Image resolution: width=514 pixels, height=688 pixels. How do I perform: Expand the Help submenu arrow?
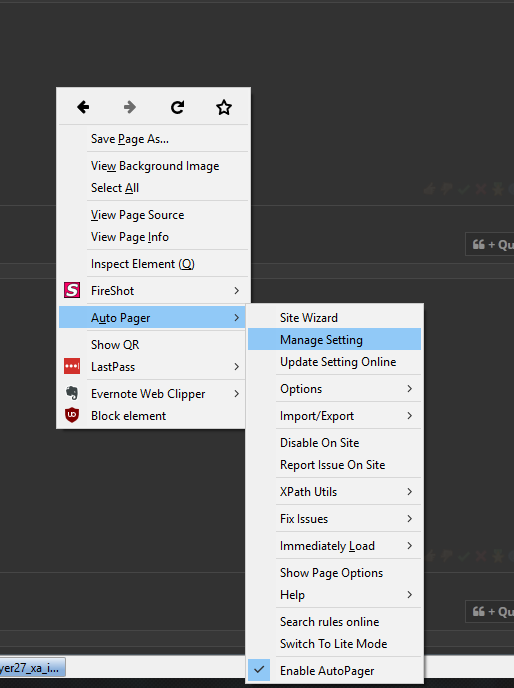(x=410, y=595)
